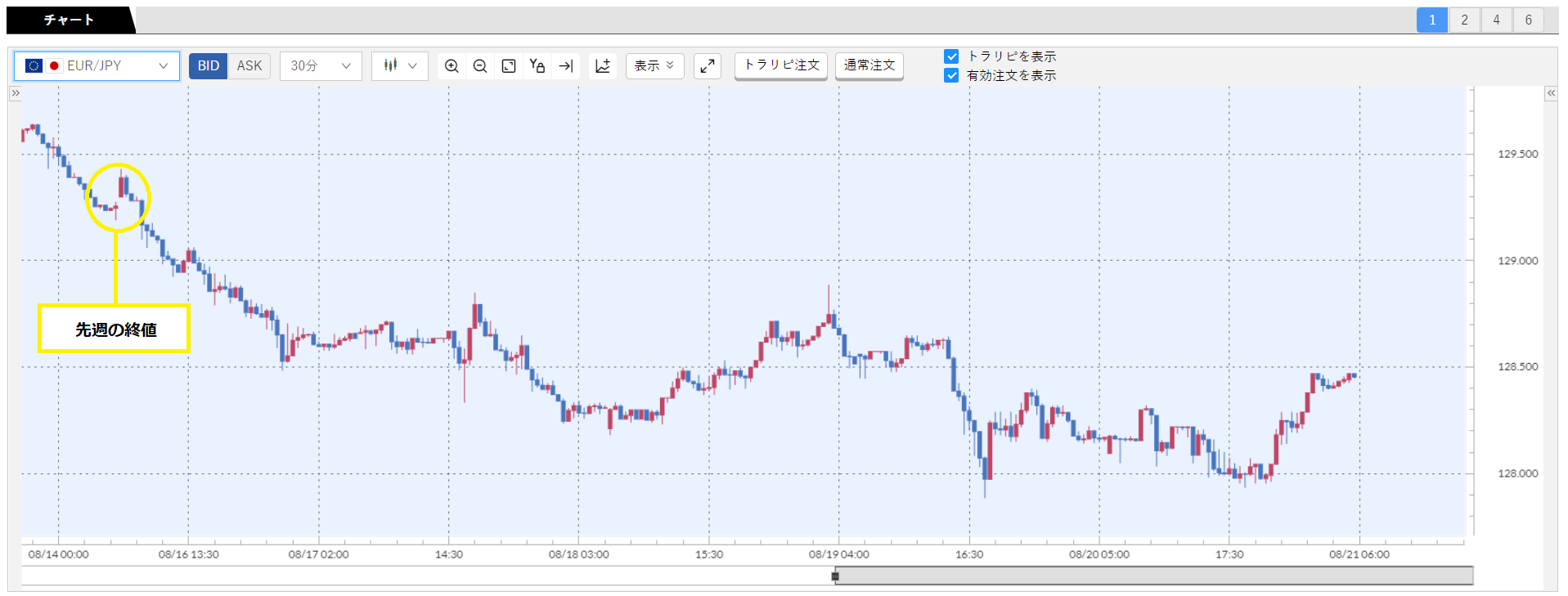Reset the chart view with the fit-to-frame icon
The image size is (1568, 596).
[x=509, y=66]
